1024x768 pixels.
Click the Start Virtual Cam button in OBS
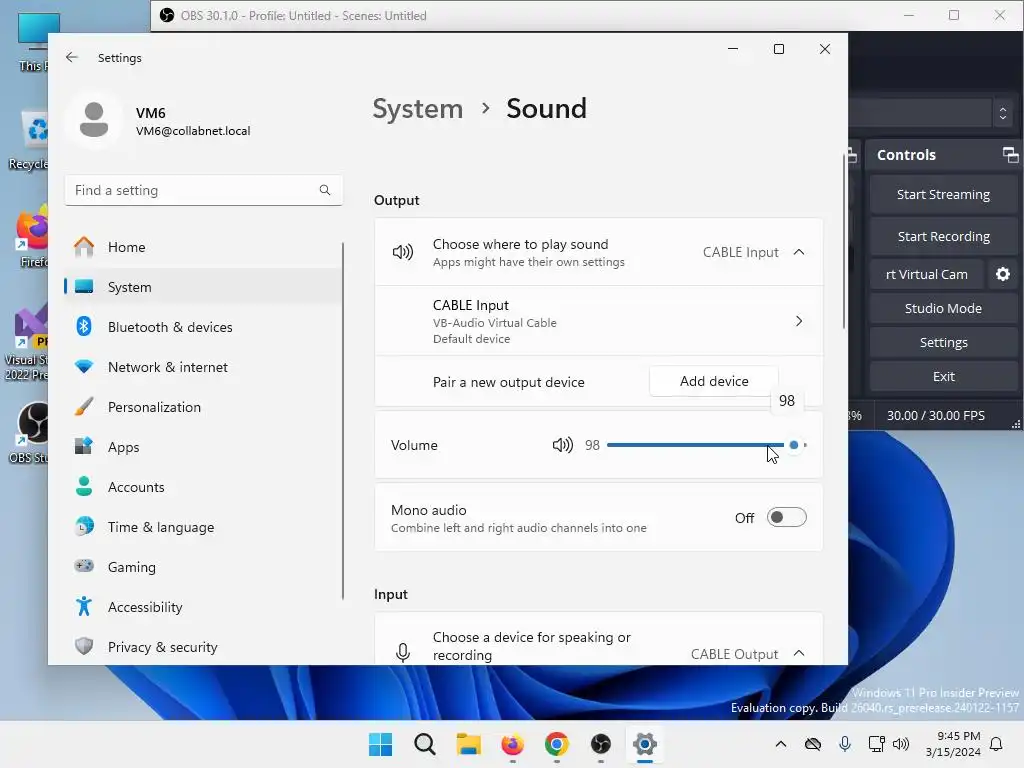[x=926, y=274]
